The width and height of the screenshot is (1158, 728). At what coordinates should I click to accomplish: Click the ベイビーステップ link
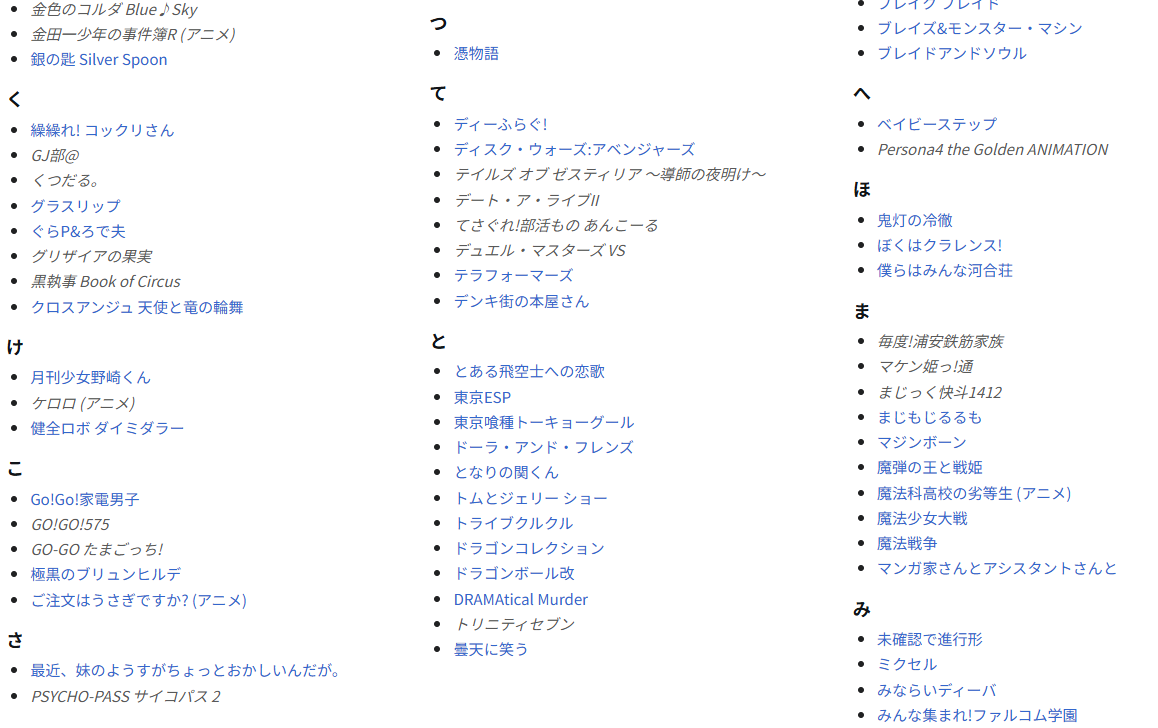coord(937,124)
